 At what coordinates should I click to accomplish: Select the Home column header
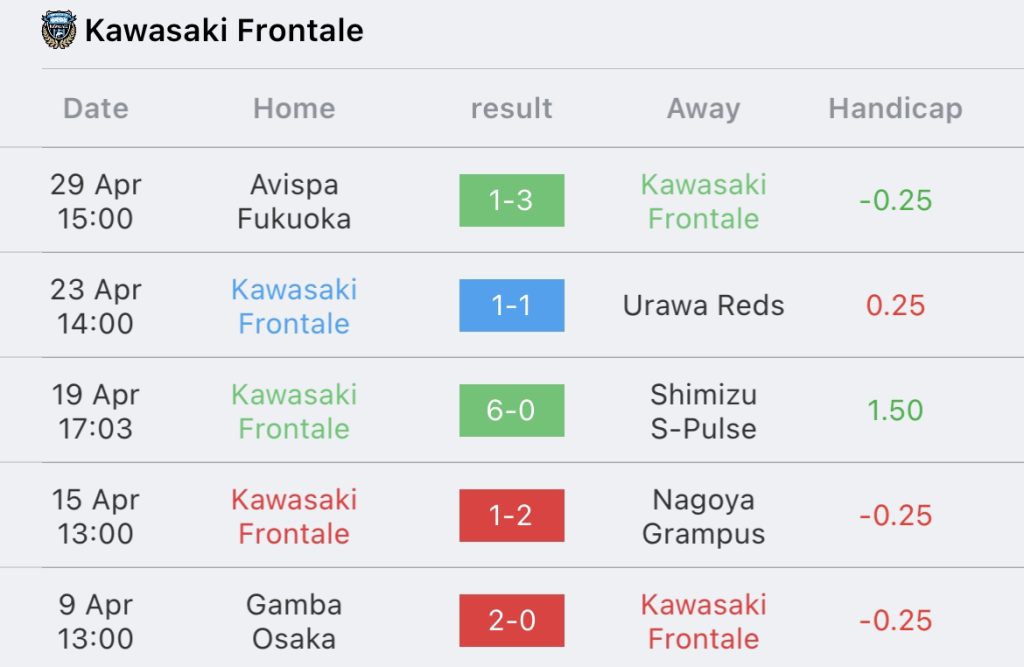[x=294, y=108]
